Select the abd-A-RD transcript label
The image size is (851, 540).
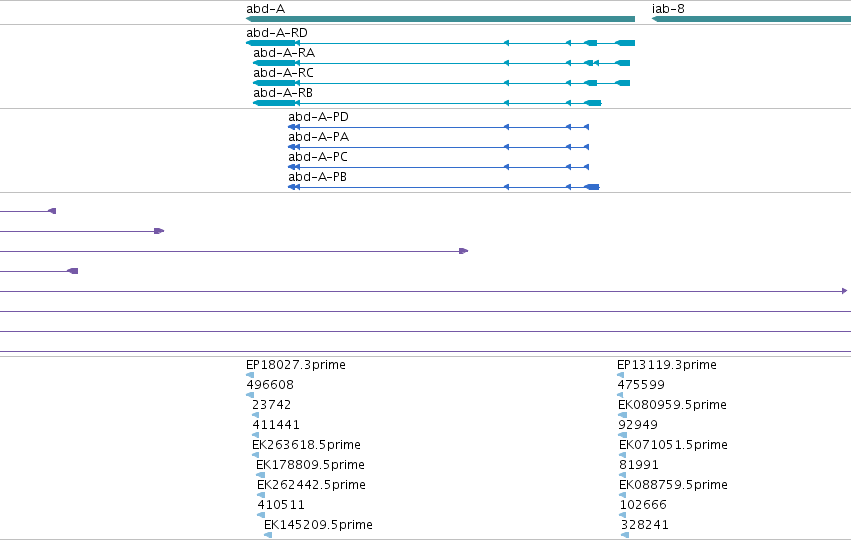(x=277, y=33)
